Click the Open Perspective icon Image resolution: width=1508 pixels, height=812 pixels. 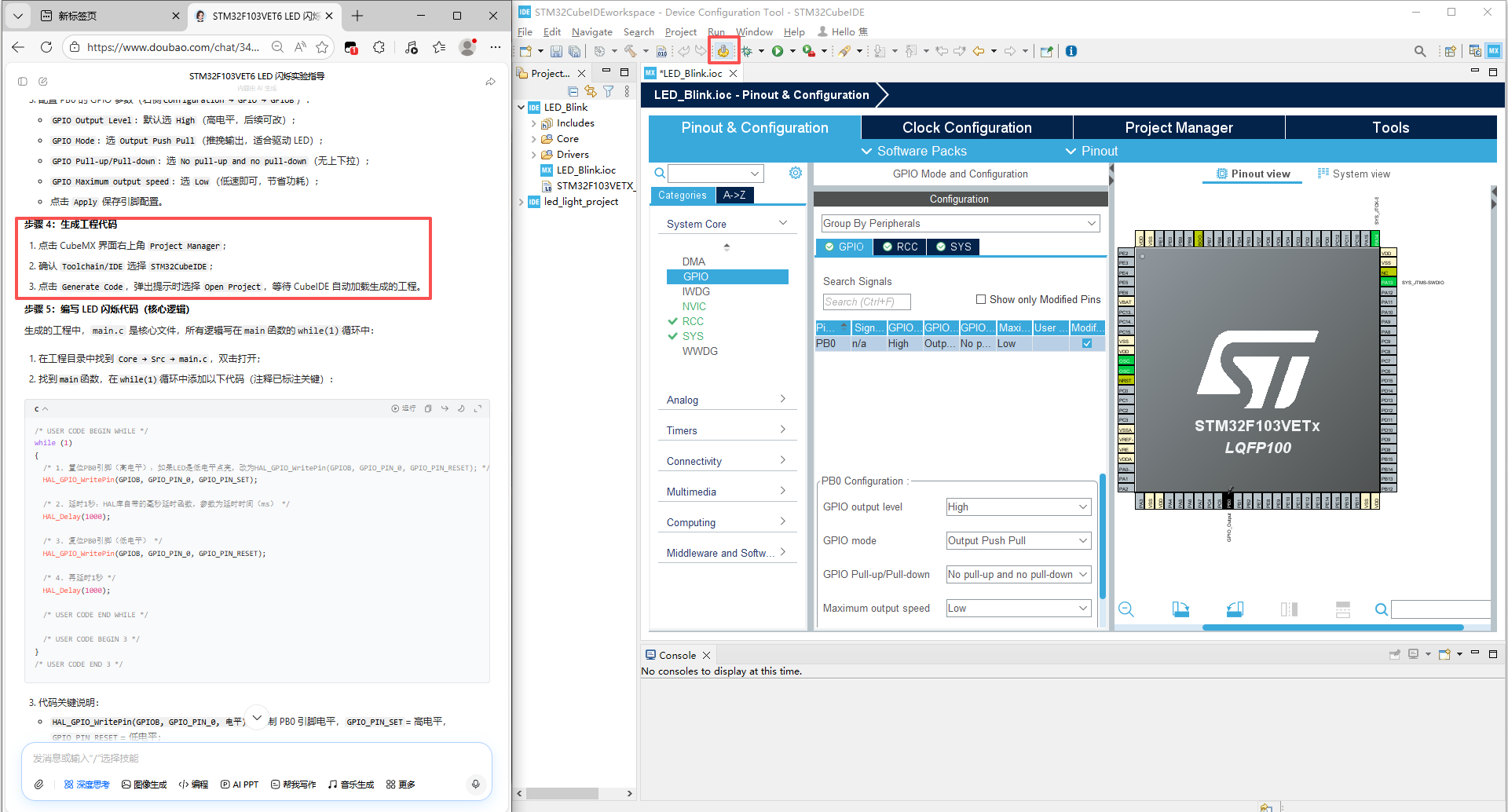tap(1450, 51)
